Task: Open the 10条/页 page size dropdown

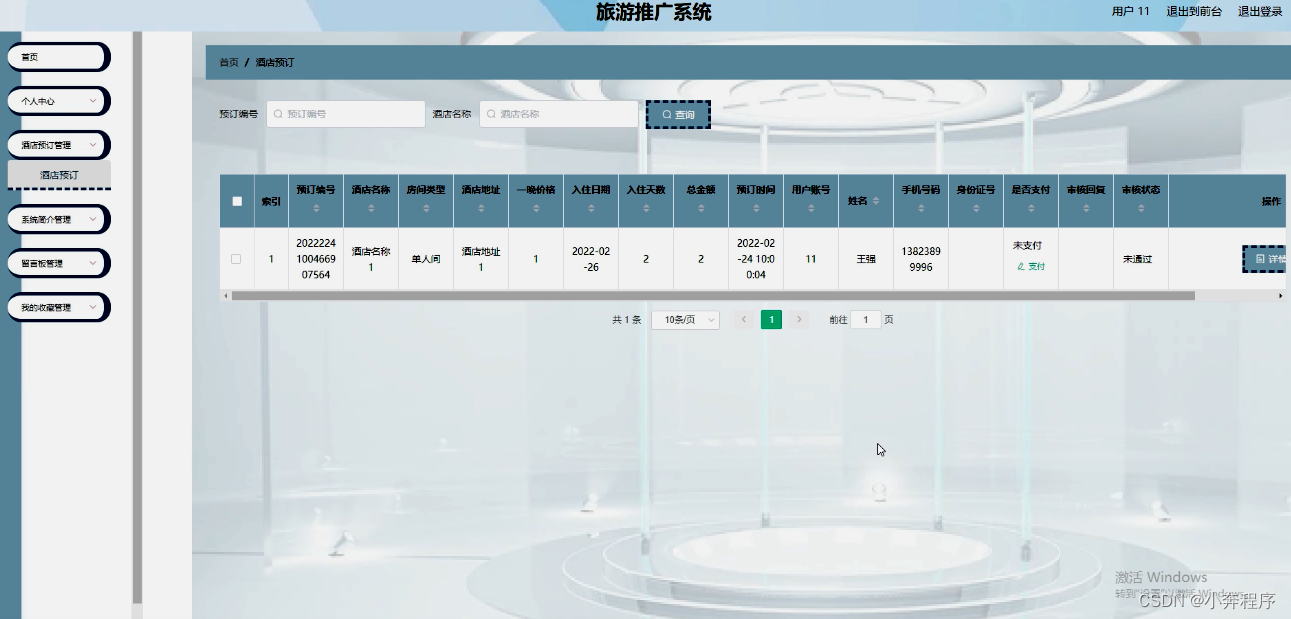Action: (685, 320)
